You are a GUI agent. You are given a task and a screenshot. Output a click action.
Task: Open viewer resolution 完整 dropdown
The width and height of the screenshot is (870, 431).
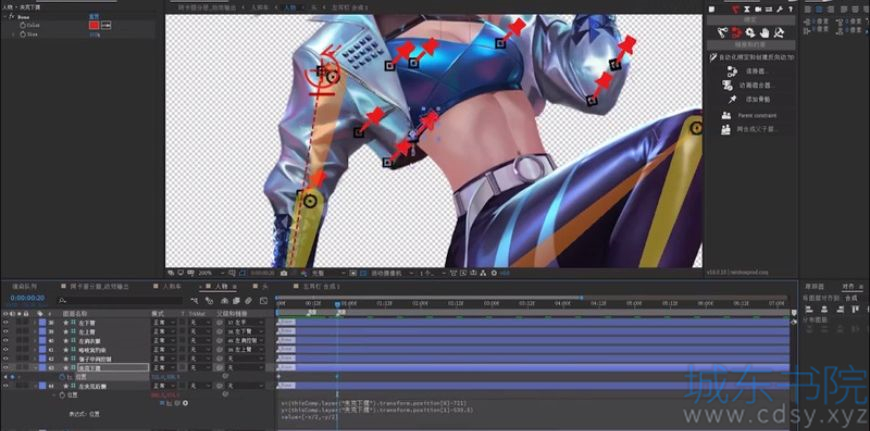pos(328,273)
